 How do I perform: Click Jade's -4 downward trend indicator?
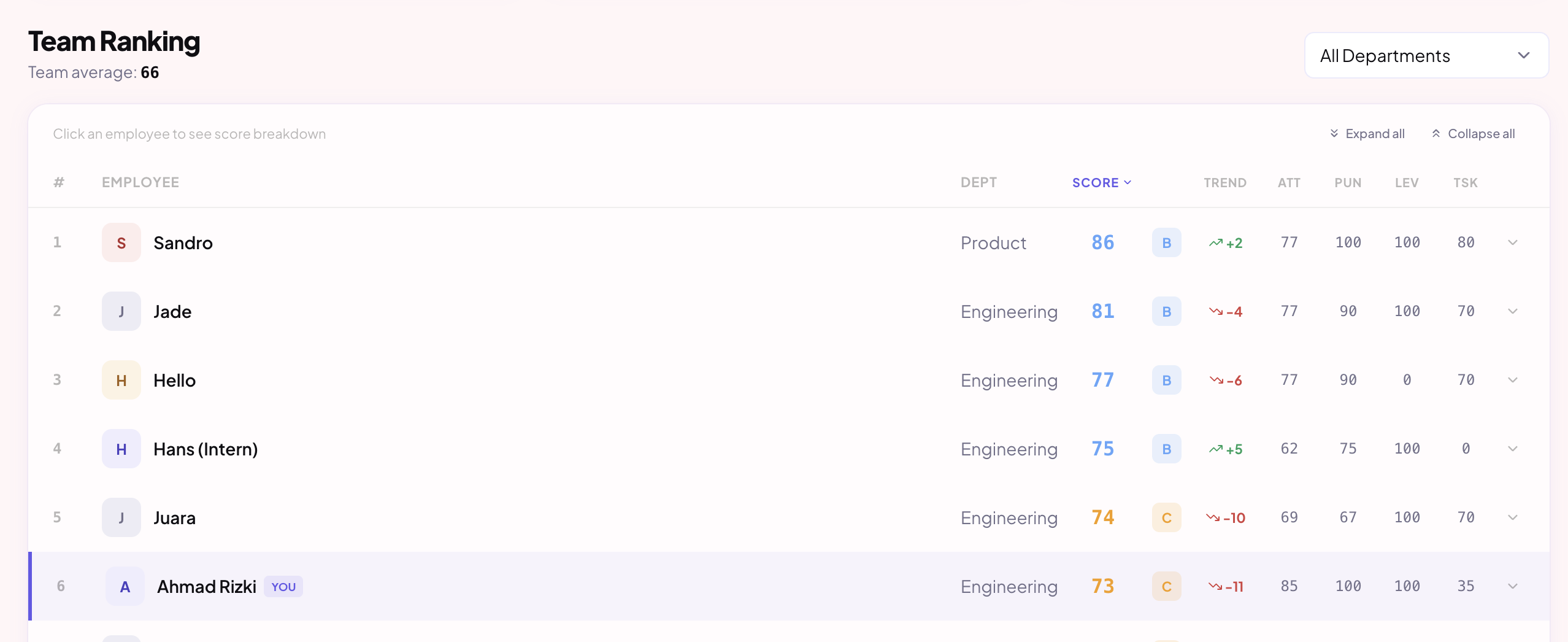(1226, 312)
